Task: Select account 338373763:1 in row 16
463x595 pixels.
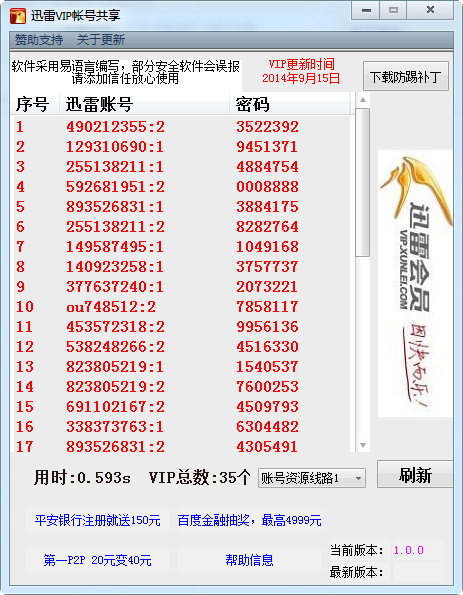Action: tap(115, 427)
